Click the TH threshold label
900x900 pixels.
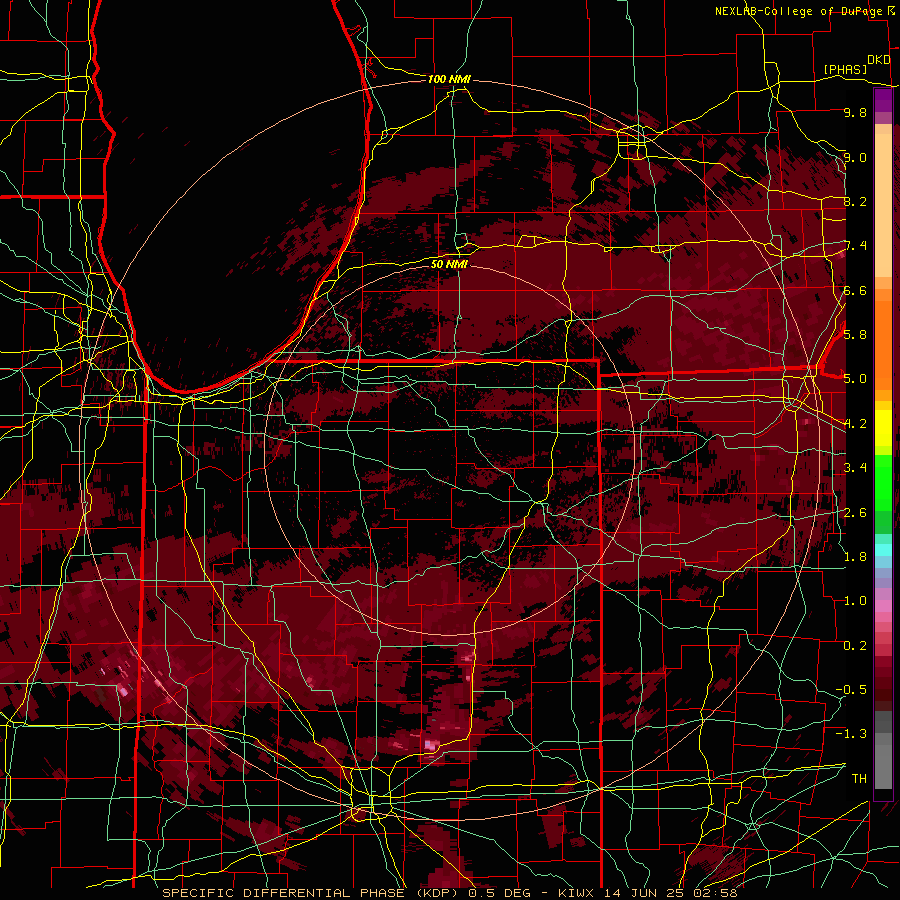tap(859, 779)
